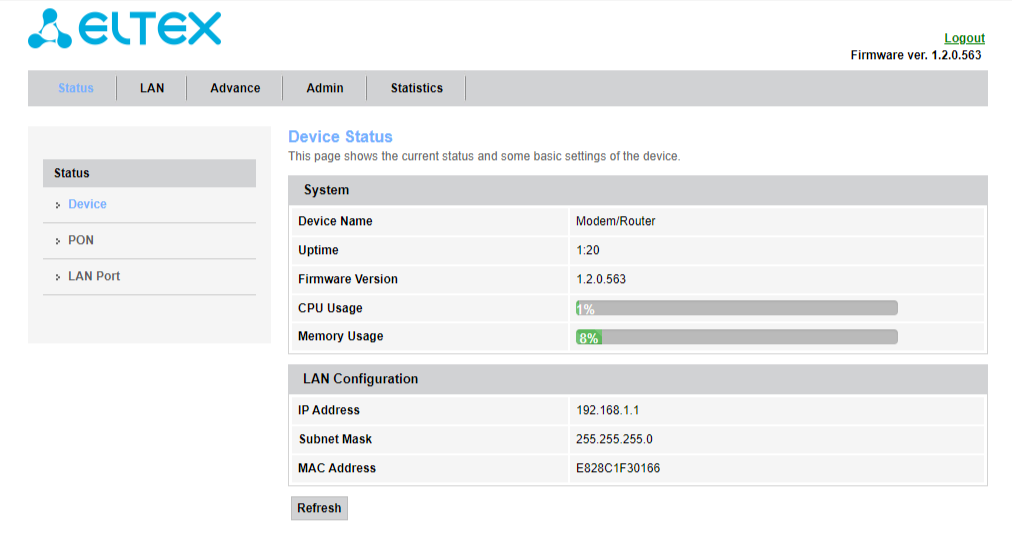Click the subnet mask value 255.255.255.0
This screenshot has height=543, width=1012.
tap(614, 439)
